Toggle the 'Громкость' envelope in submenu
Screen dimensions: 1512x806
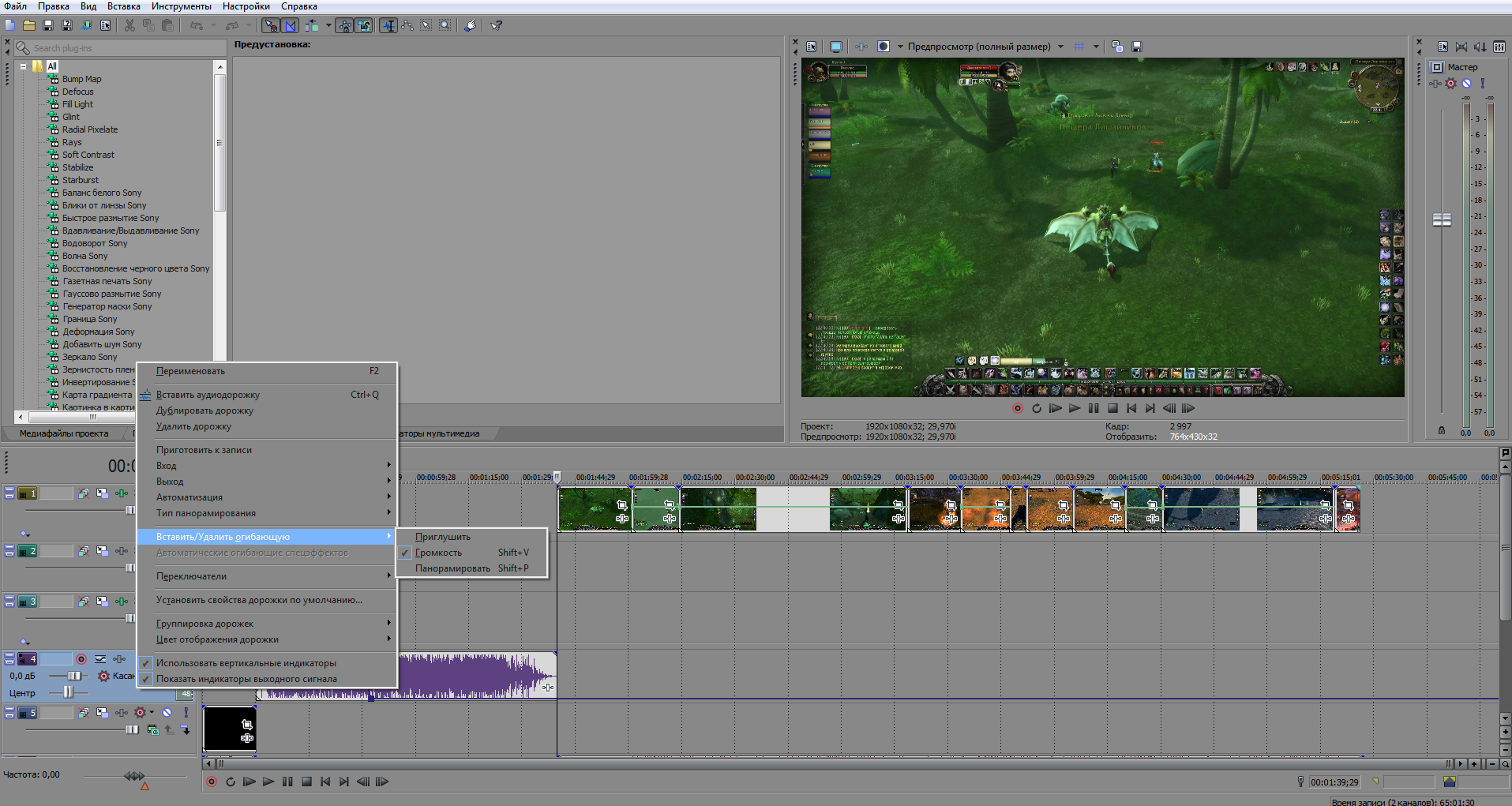pyautogui.click(x=471, y=553)
